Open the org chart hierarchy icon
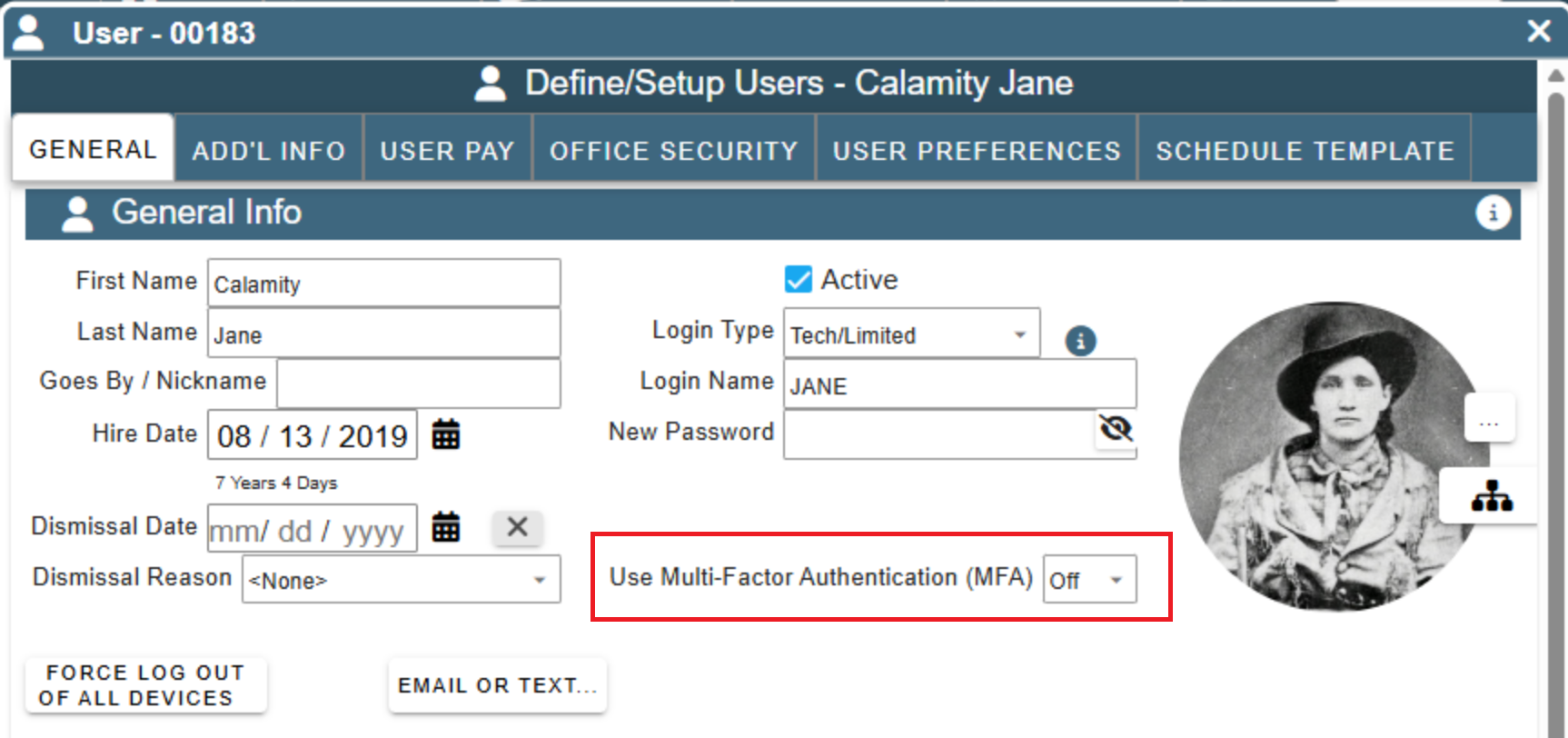Screen dimensions: 1568x738 pos(1492,495)
